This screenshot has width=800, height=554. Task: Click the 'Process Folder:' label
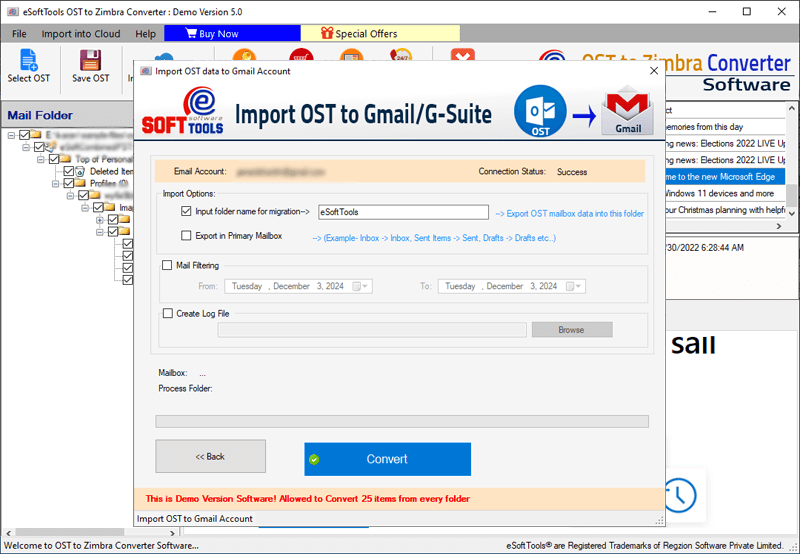tap(185, 388)
